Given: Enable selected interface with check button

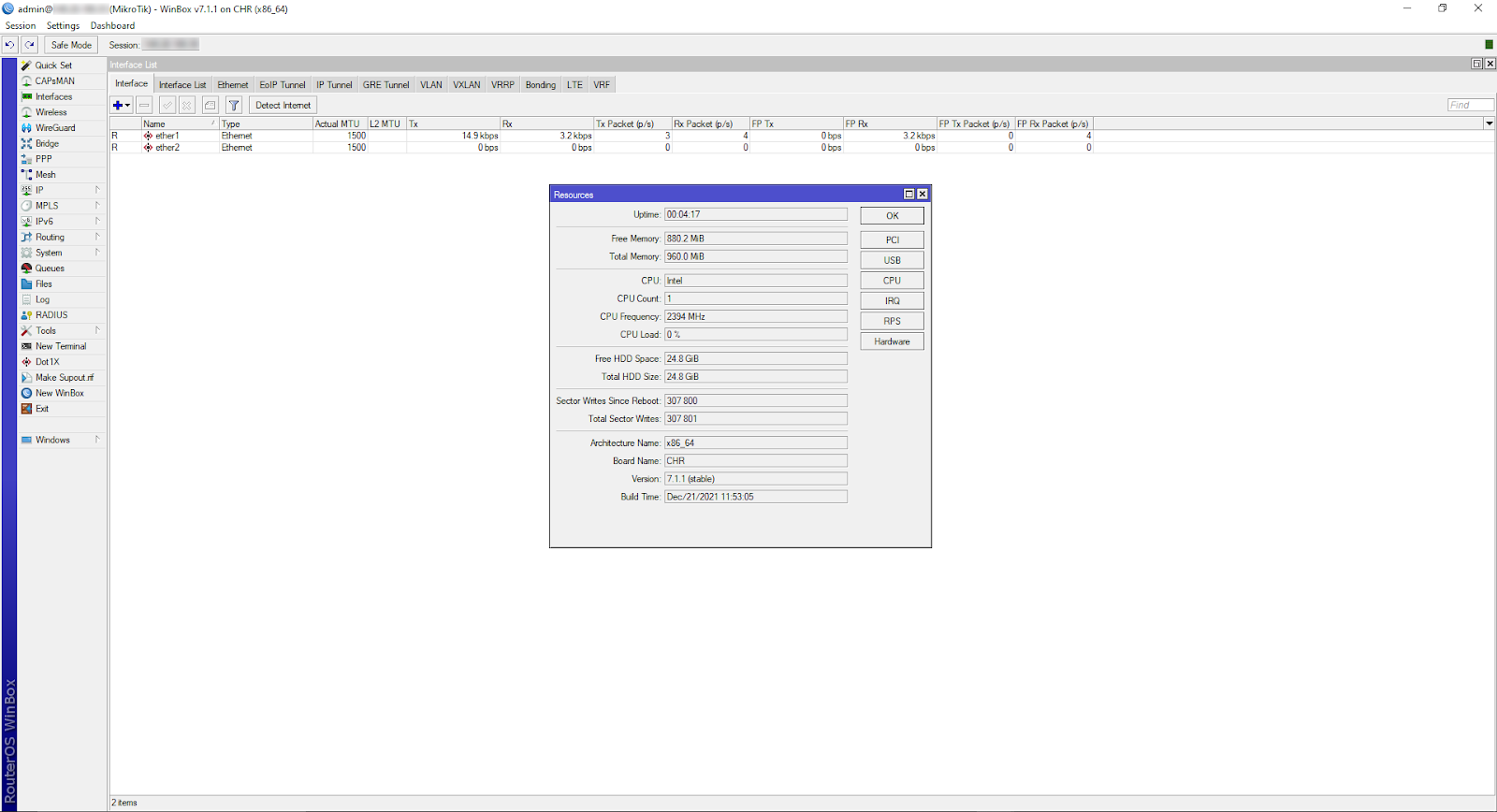Looking at the screenshot, I should point(167,105).
